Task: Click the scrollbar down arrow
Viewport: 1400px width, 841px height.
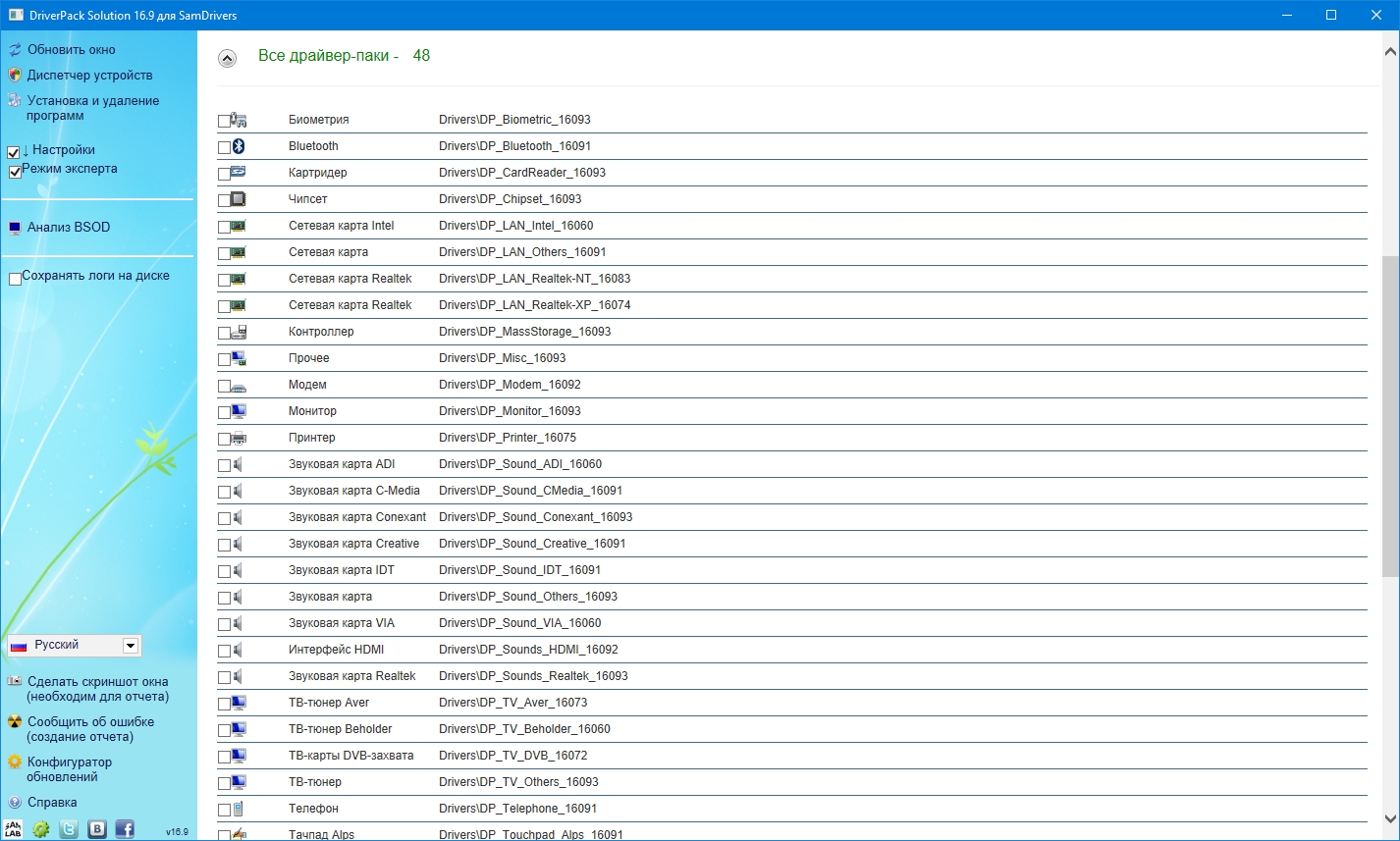Action: [1390, 818]
